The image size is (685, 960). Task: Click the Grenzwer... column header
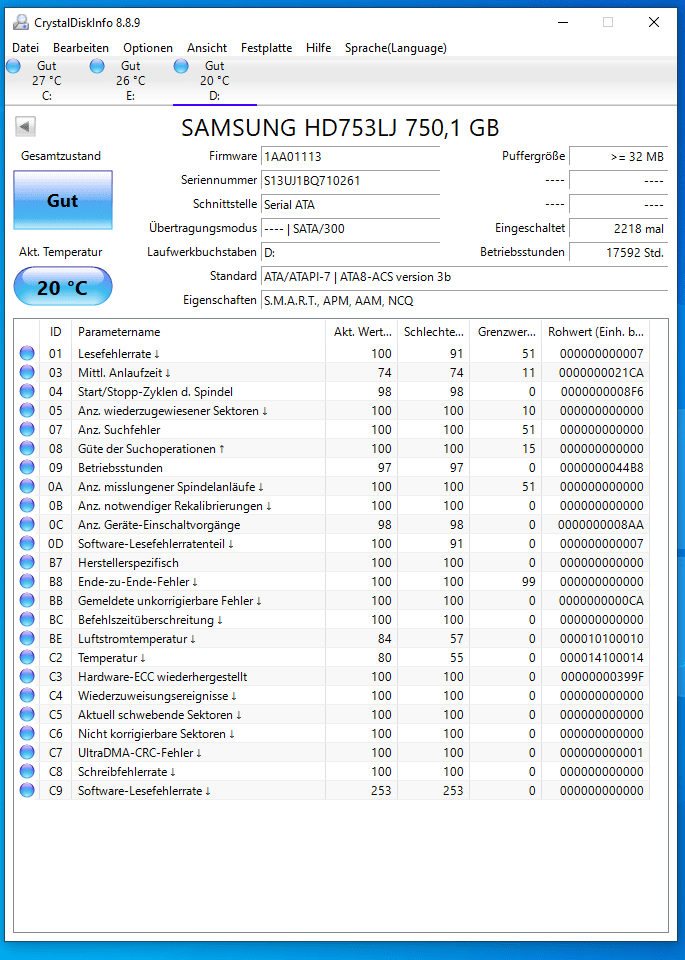[x=506, y=332]
